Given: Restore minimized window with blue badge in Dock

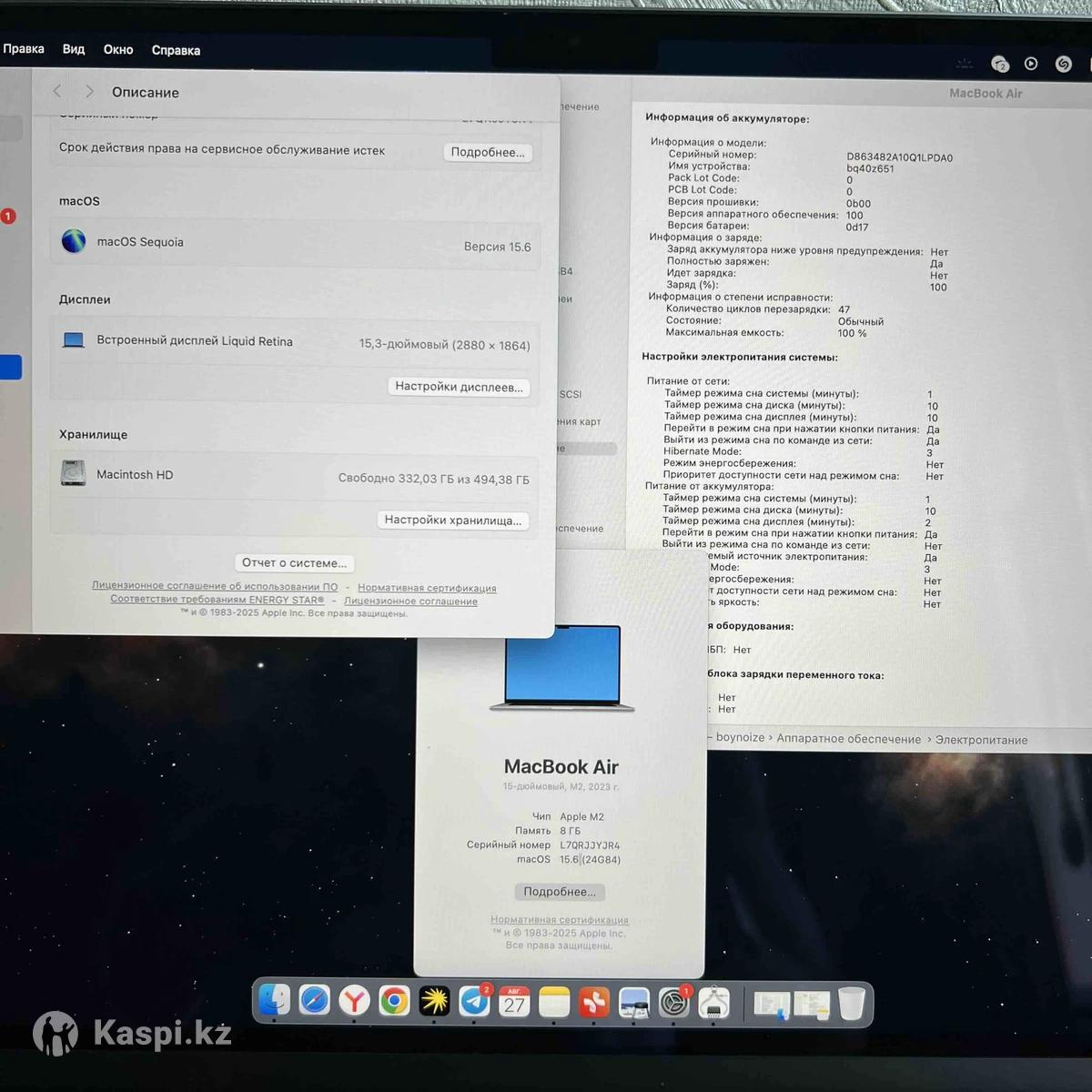Looking at the screenshot, I should point(771,1005).
